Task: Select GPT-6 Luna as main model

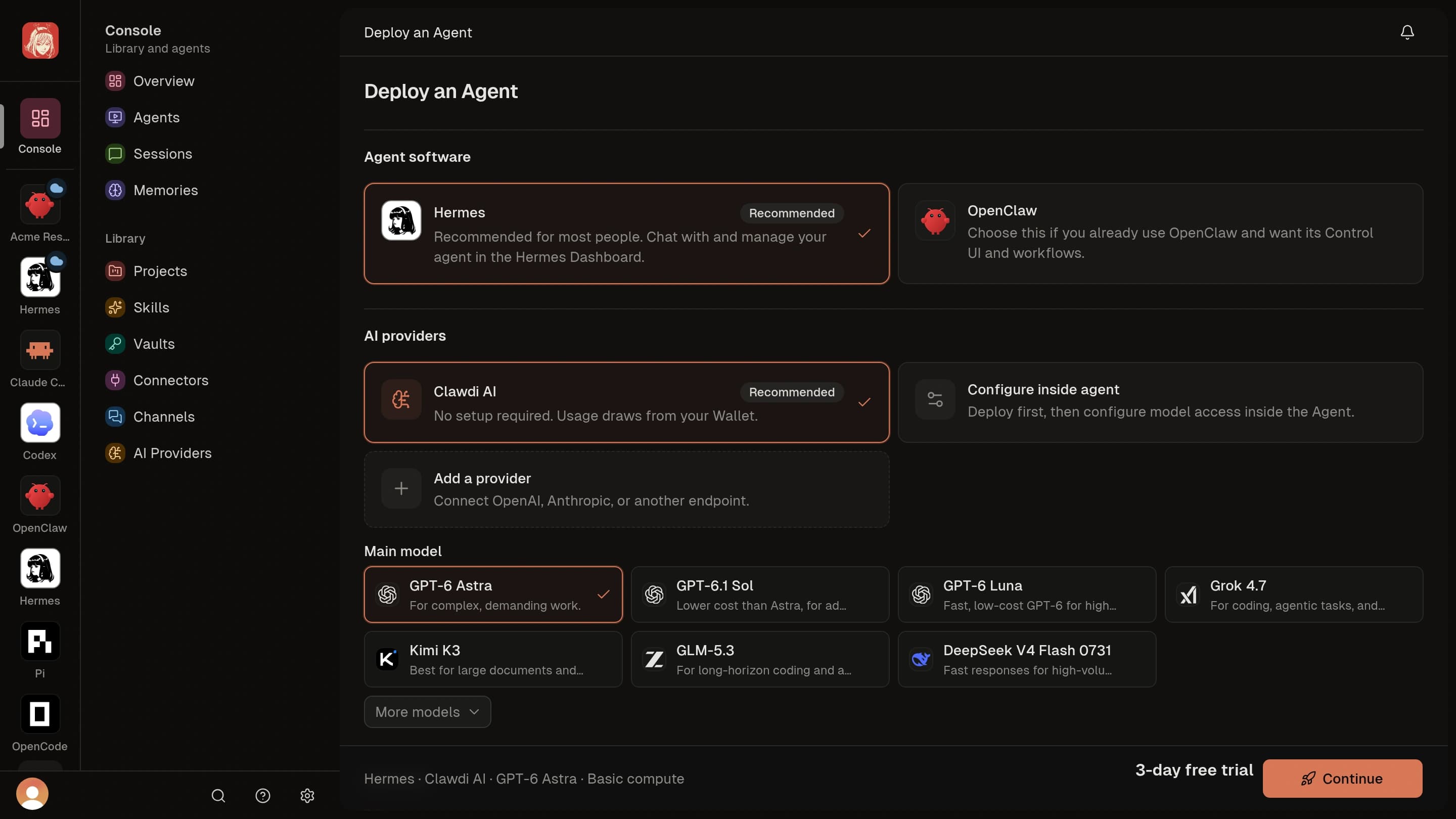Action: pos(1027,595)
